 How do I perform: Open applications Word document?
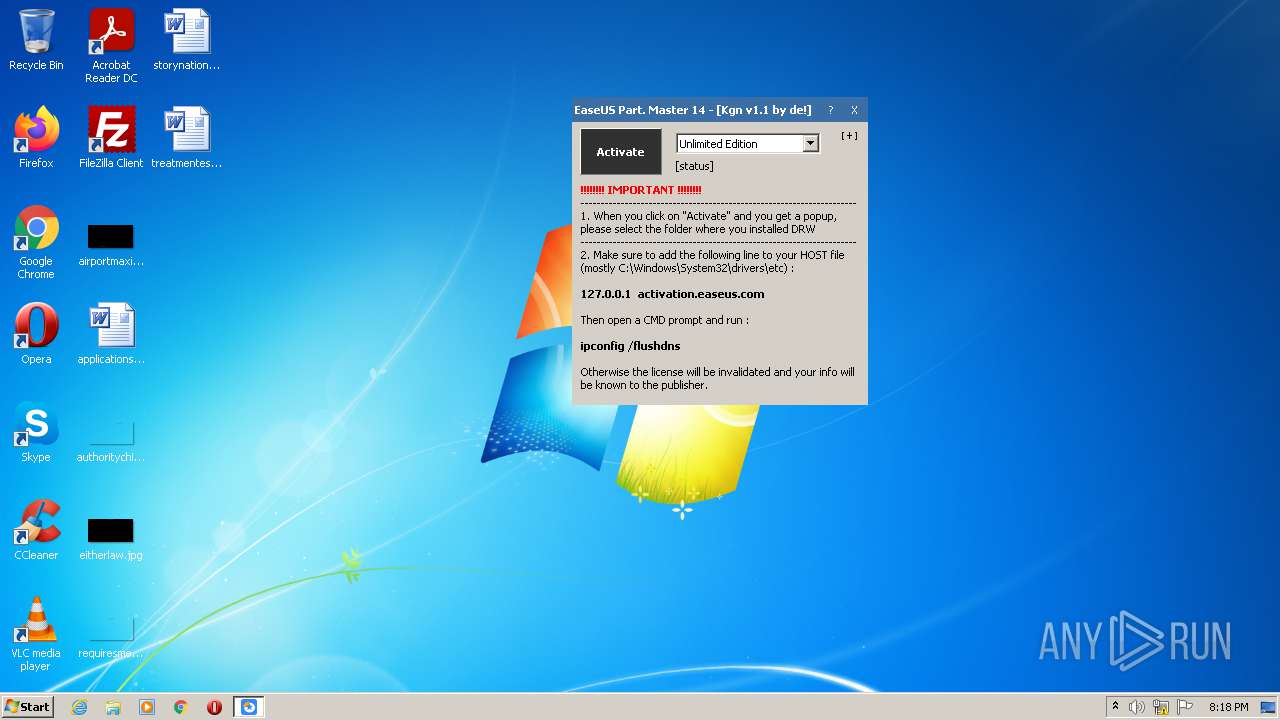point(111,334)
